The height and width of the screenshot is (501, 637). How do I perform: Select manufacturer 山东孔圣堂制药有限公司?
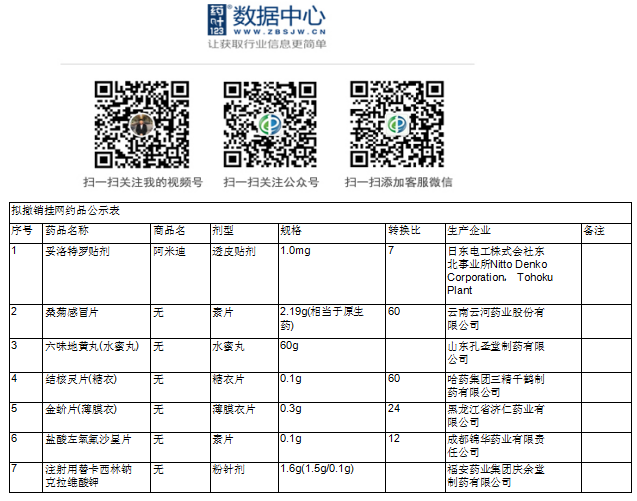point(496,353)
